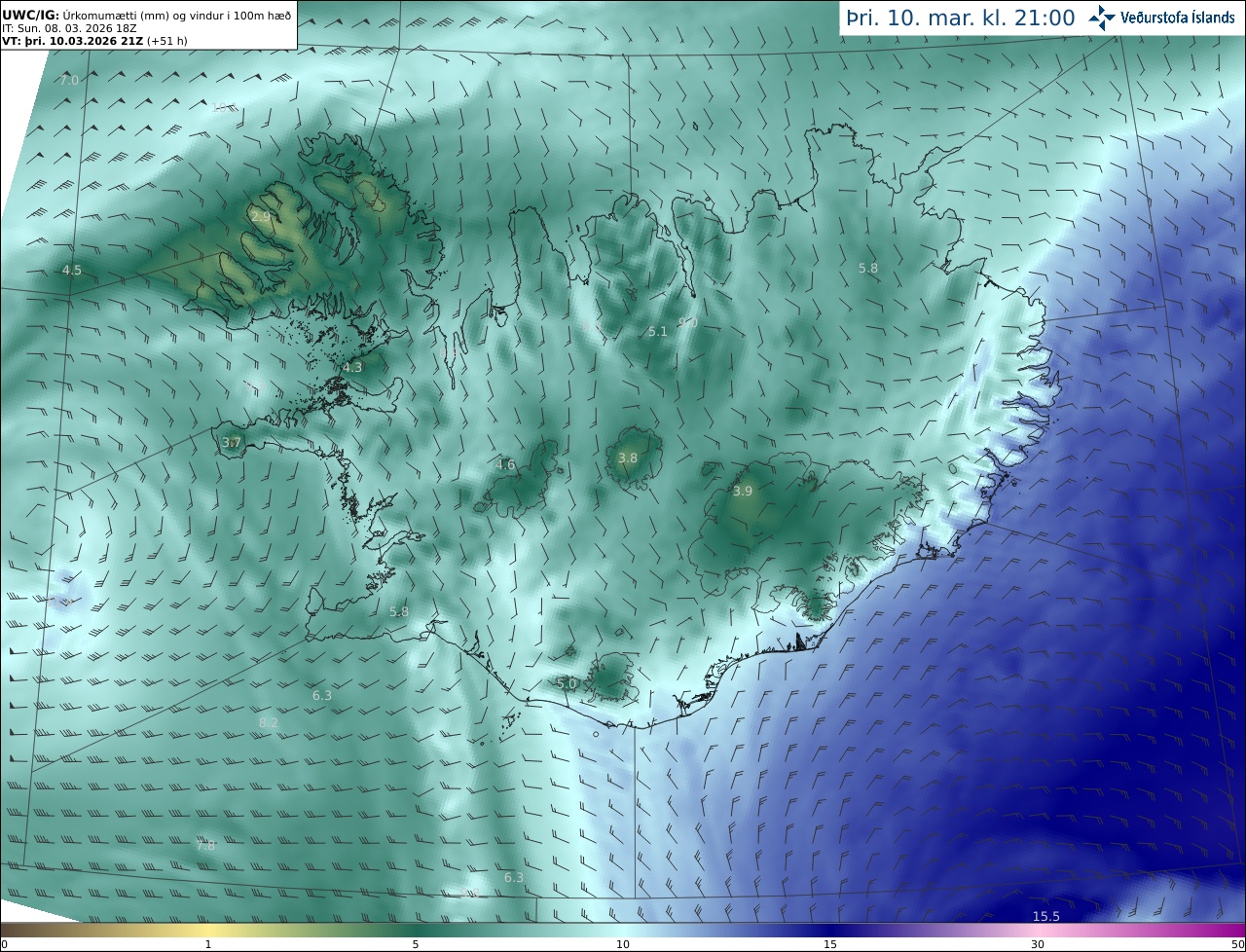Click the Veðurstofa Íslands logo icon
This screenshot has height=952, width=1246.
coord(1102,18)
